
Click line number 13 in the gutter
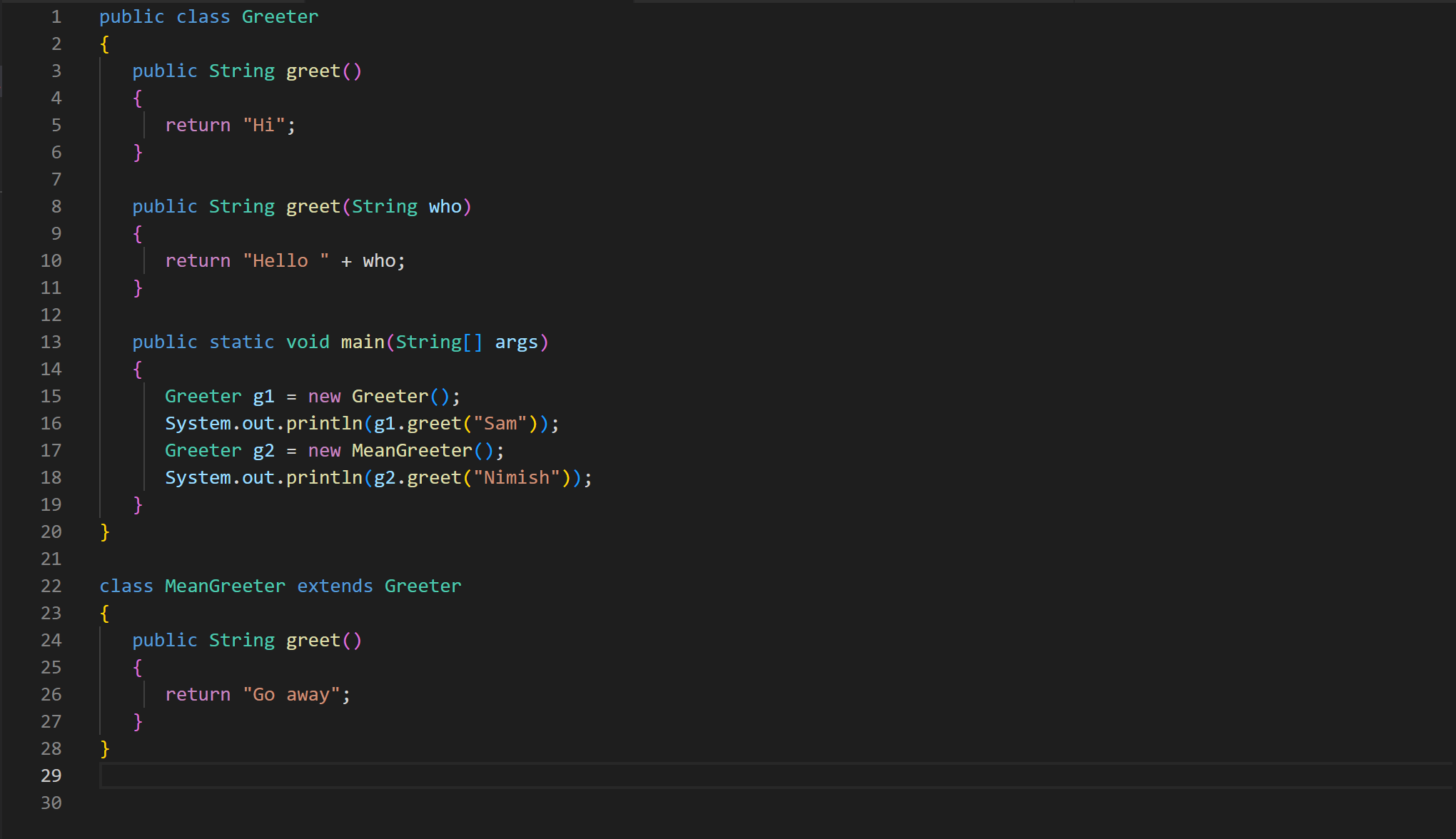pyautogui.click(x=51, y=342)
